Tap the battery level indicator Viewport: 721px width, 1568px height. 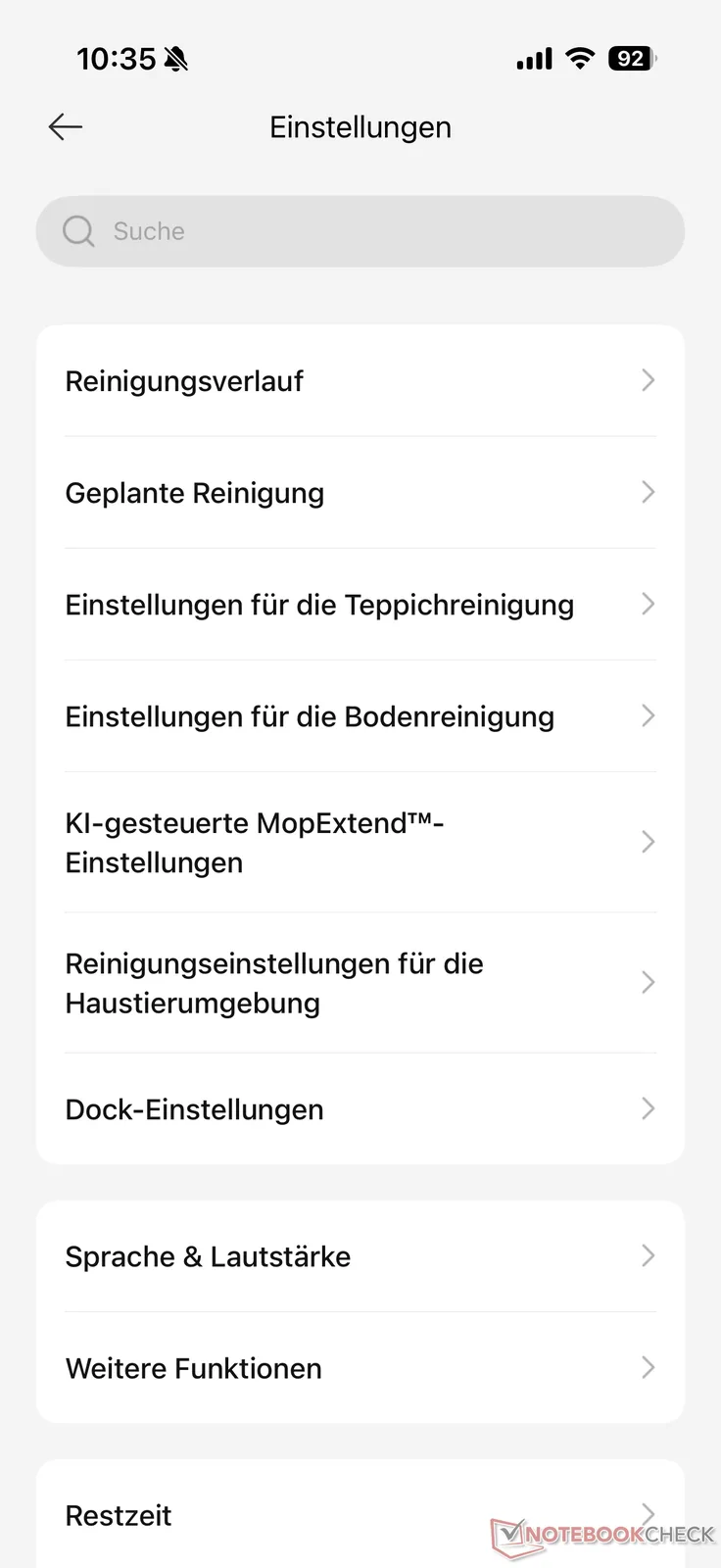[x=632, y=59]
